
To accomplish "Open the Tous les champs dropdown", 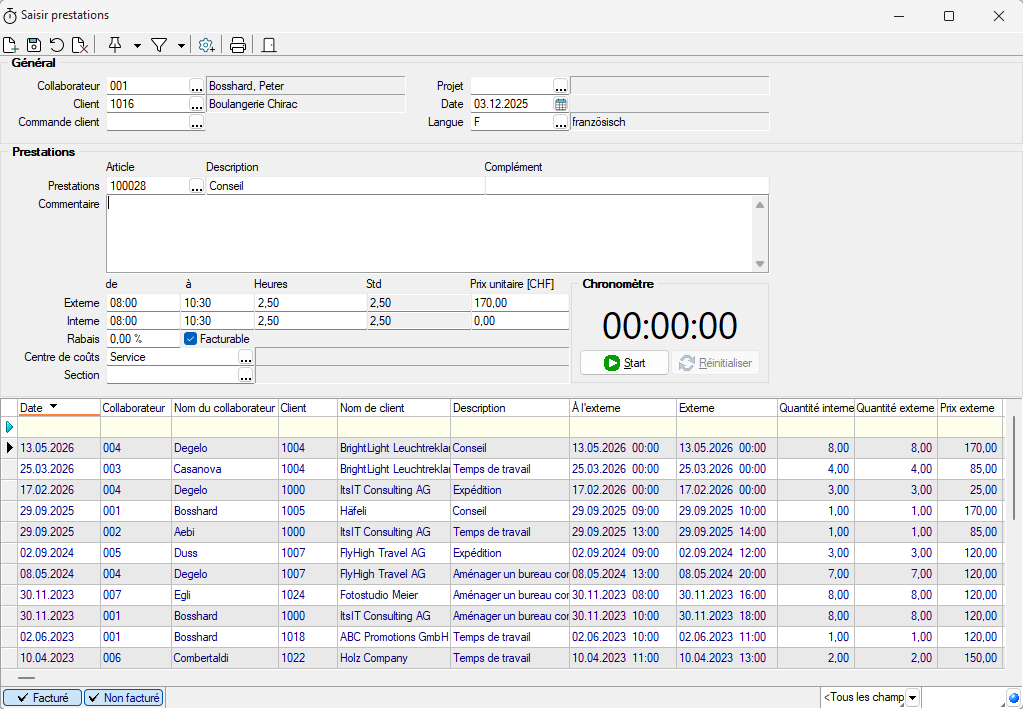I will point(913,697).
